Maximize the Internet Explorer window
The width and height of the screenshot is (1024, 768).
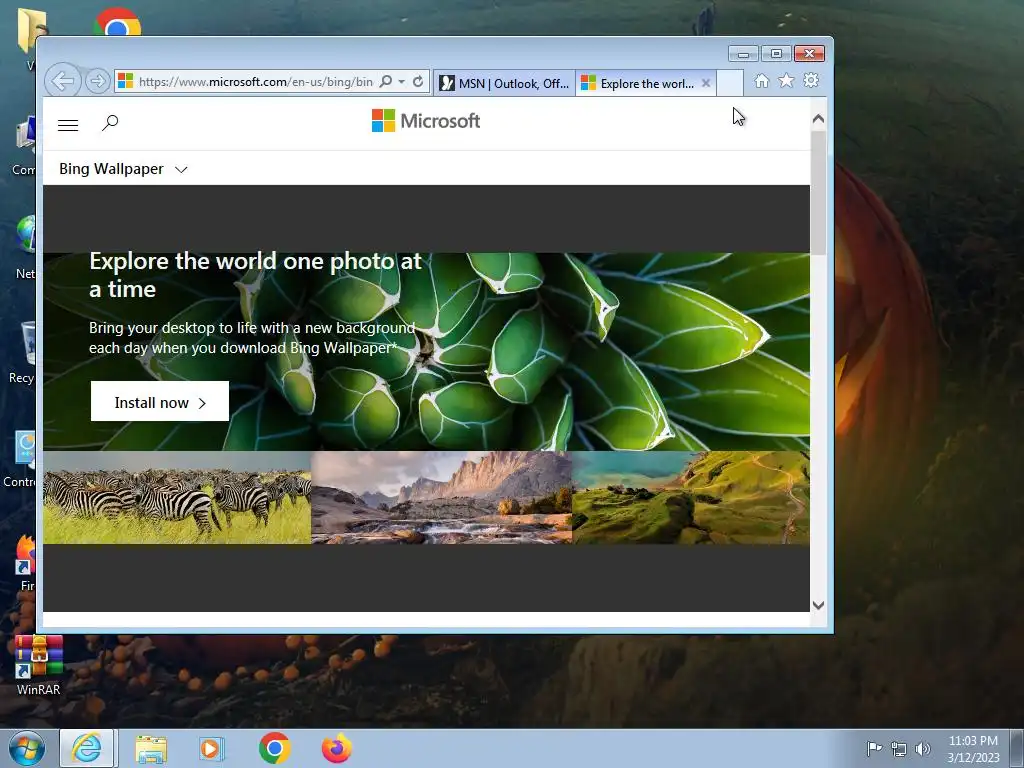[x=776, y=54]
